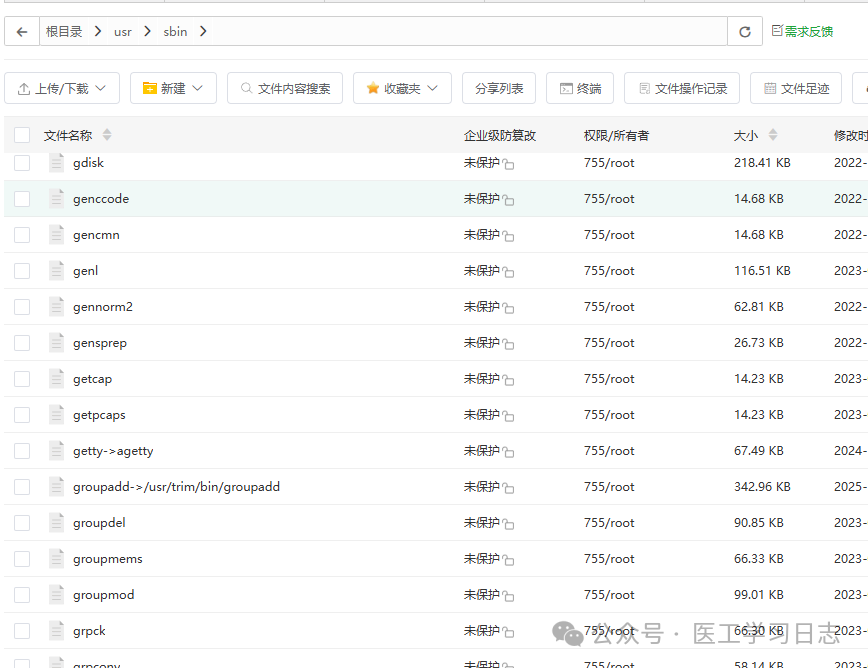Open 文件操作记录 operation log

point(682,88)
